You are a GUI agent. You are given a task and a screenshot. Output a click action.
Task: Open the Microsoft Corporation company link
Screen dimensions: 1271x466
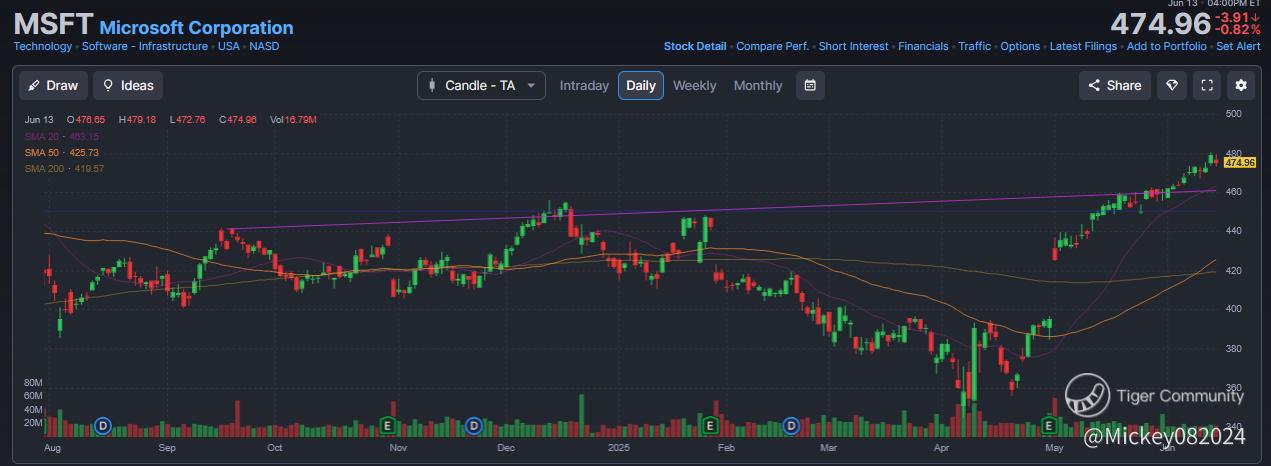(197, 27)
